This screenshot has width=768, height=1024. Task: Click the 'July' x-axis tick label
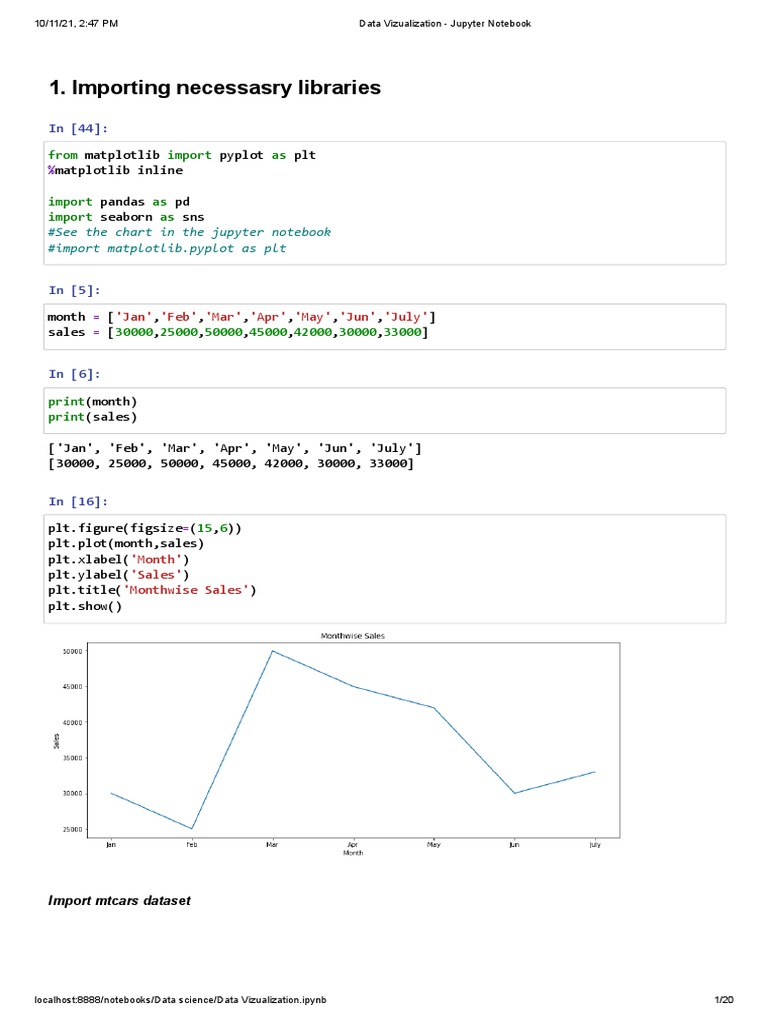click(x=595, y=845)
